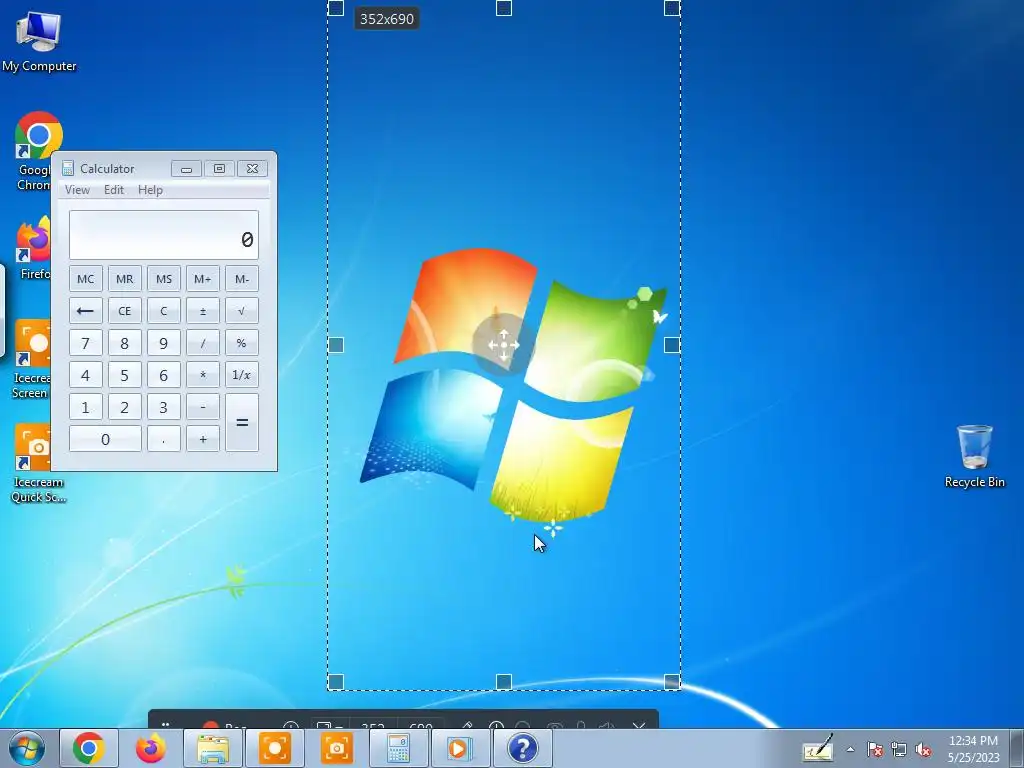The image size is (1024, 768).
Task: Open the Action Center flag icon
Action: pos(875,750)
